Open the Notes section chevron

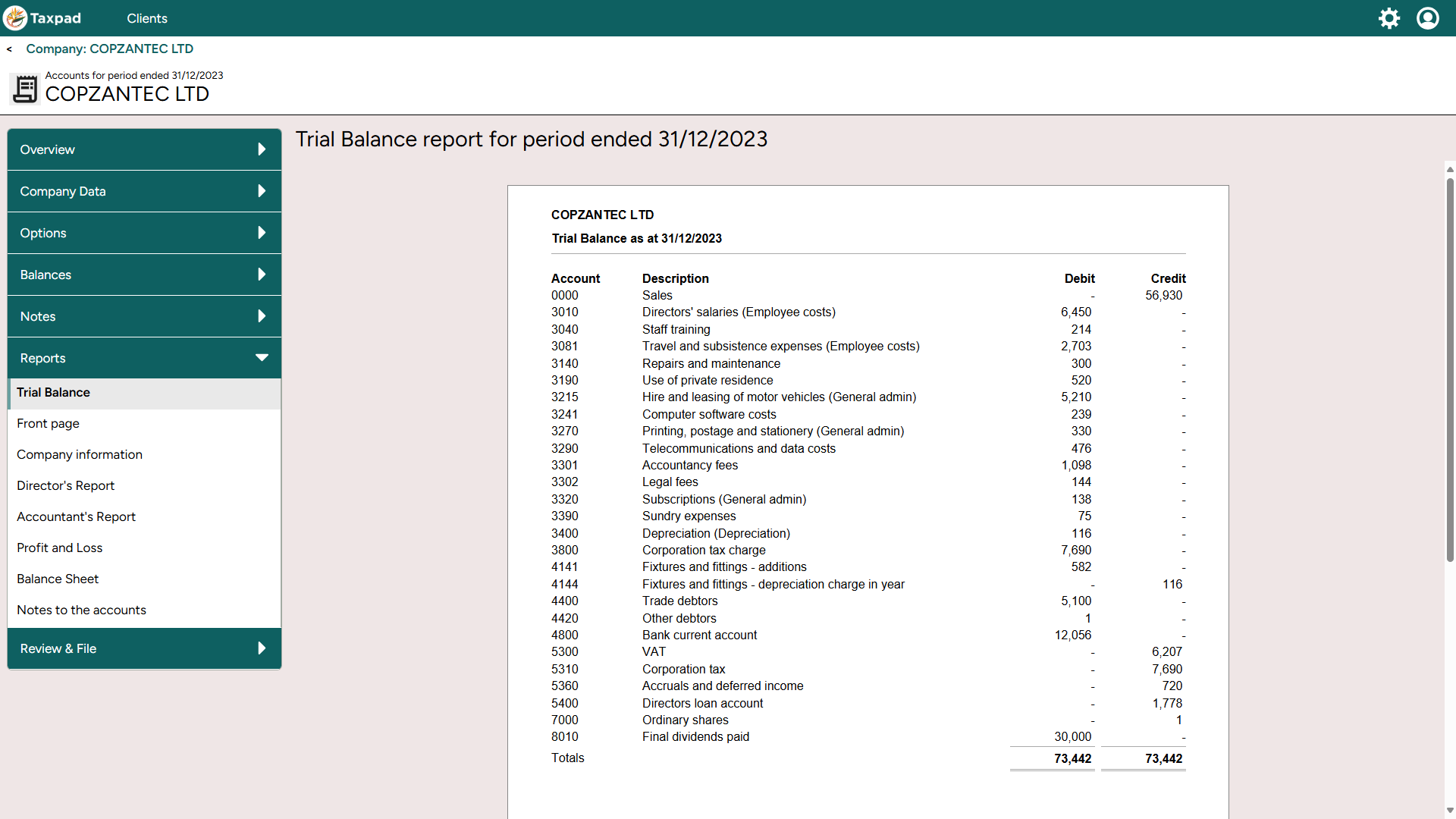point(262,315)
